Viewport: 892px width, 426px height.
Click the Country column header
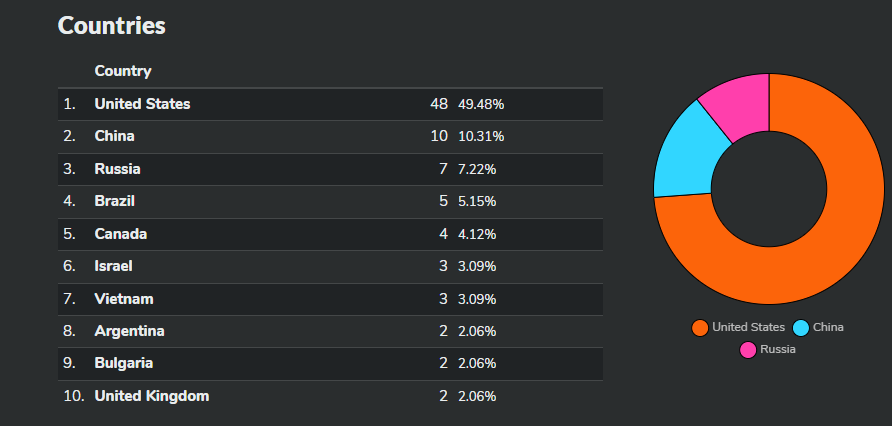pos(123,71)
